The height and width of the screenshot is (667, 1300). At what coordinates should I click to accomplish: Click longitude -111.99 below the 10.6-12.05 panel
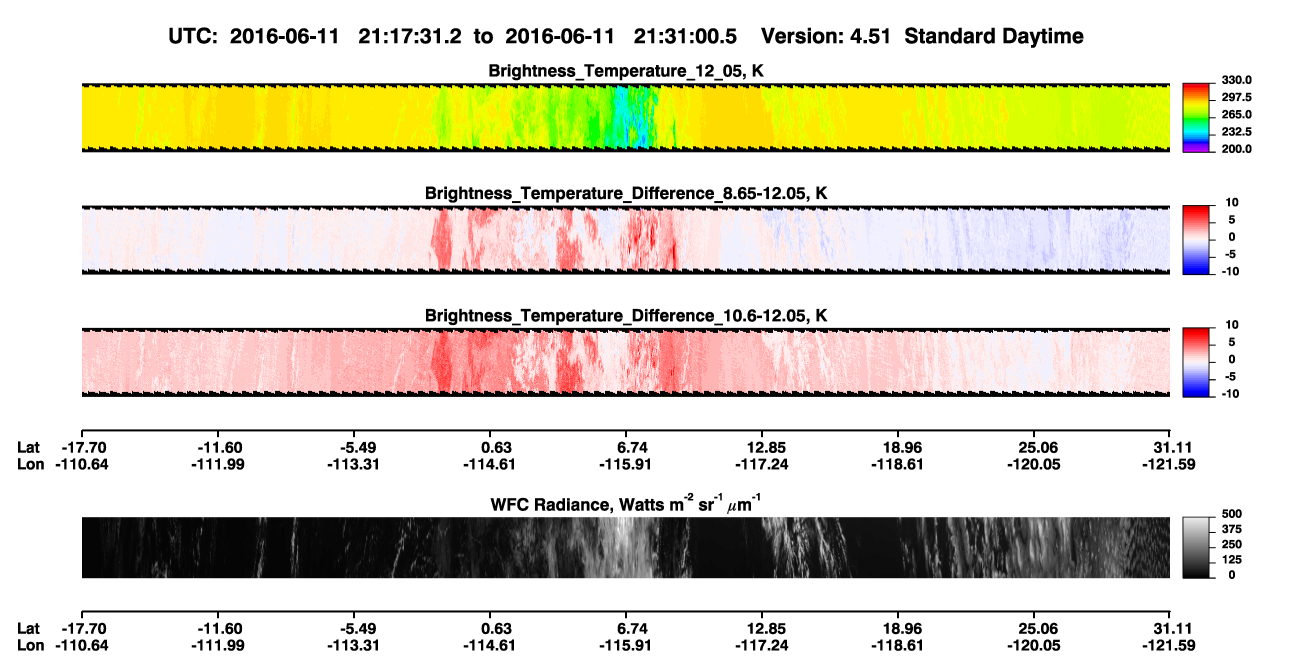pyautogui.click(x=219, y=464)
